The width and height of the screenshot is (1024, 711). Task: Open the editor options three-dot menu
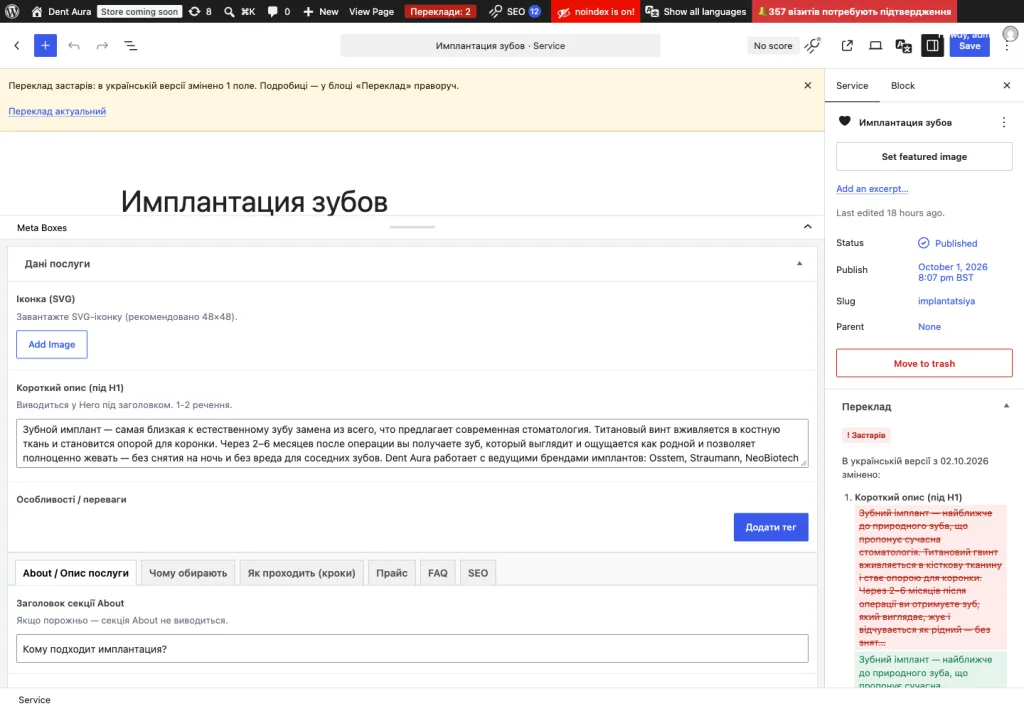(x=1007, y=46)
